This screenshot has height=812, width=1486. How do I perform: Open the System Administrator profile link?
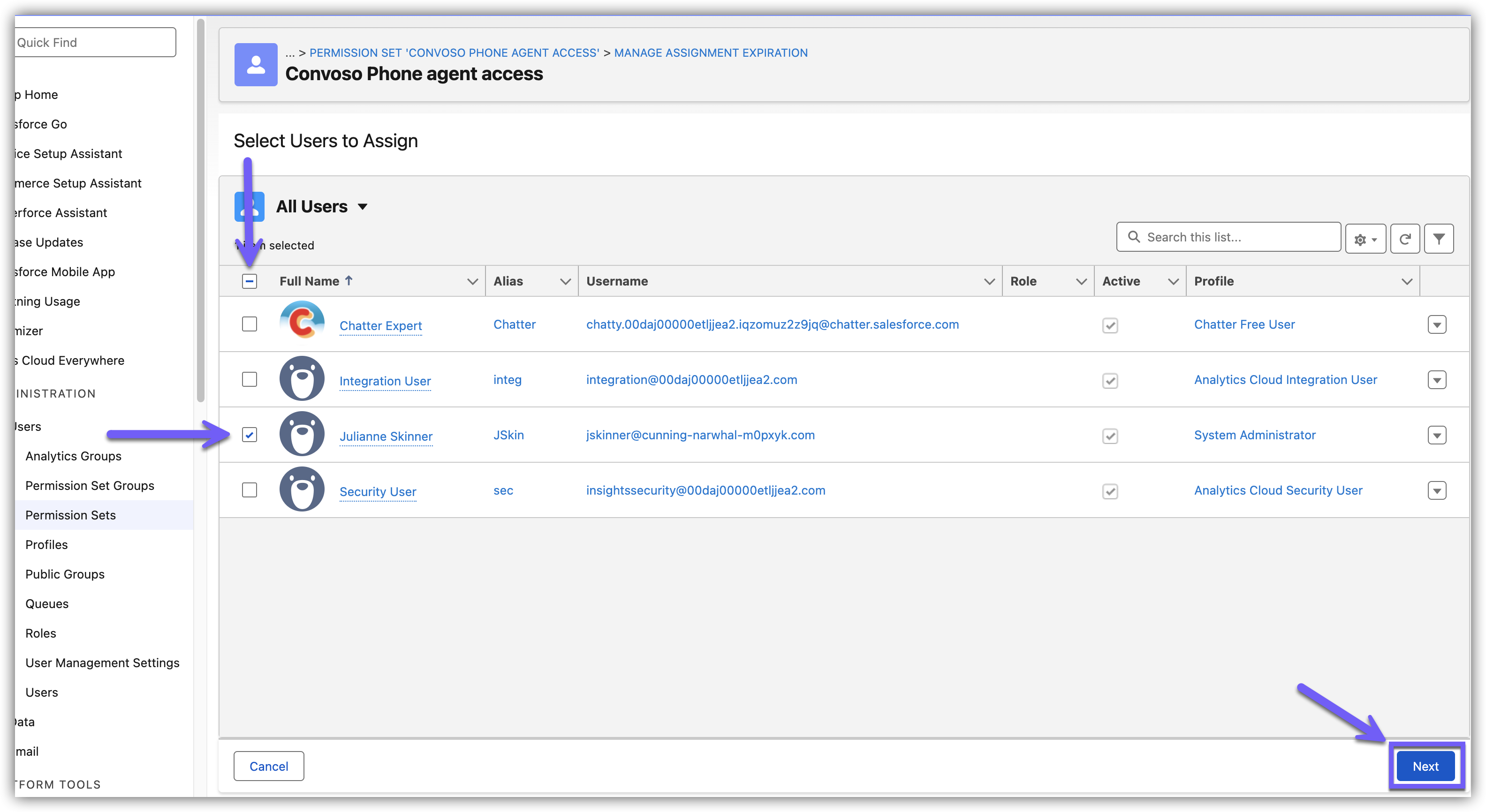pos(1254,435)
